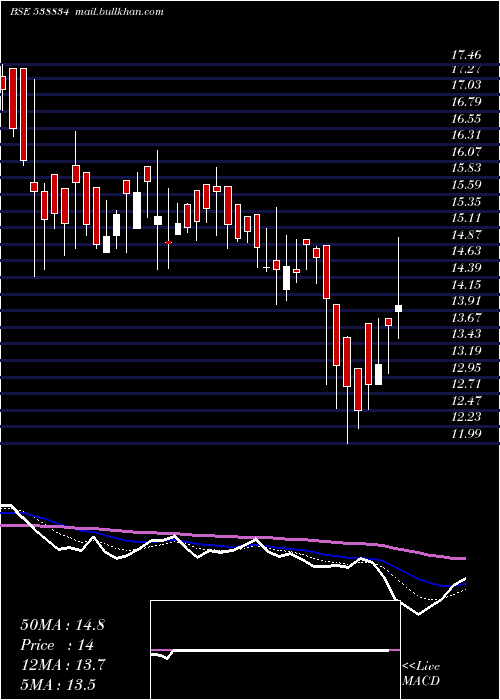The height and width of the screenshot is (700, 500).
Task: Click the 17.03 price axis label
Action: pyautogui.click(x=466, y=85)
